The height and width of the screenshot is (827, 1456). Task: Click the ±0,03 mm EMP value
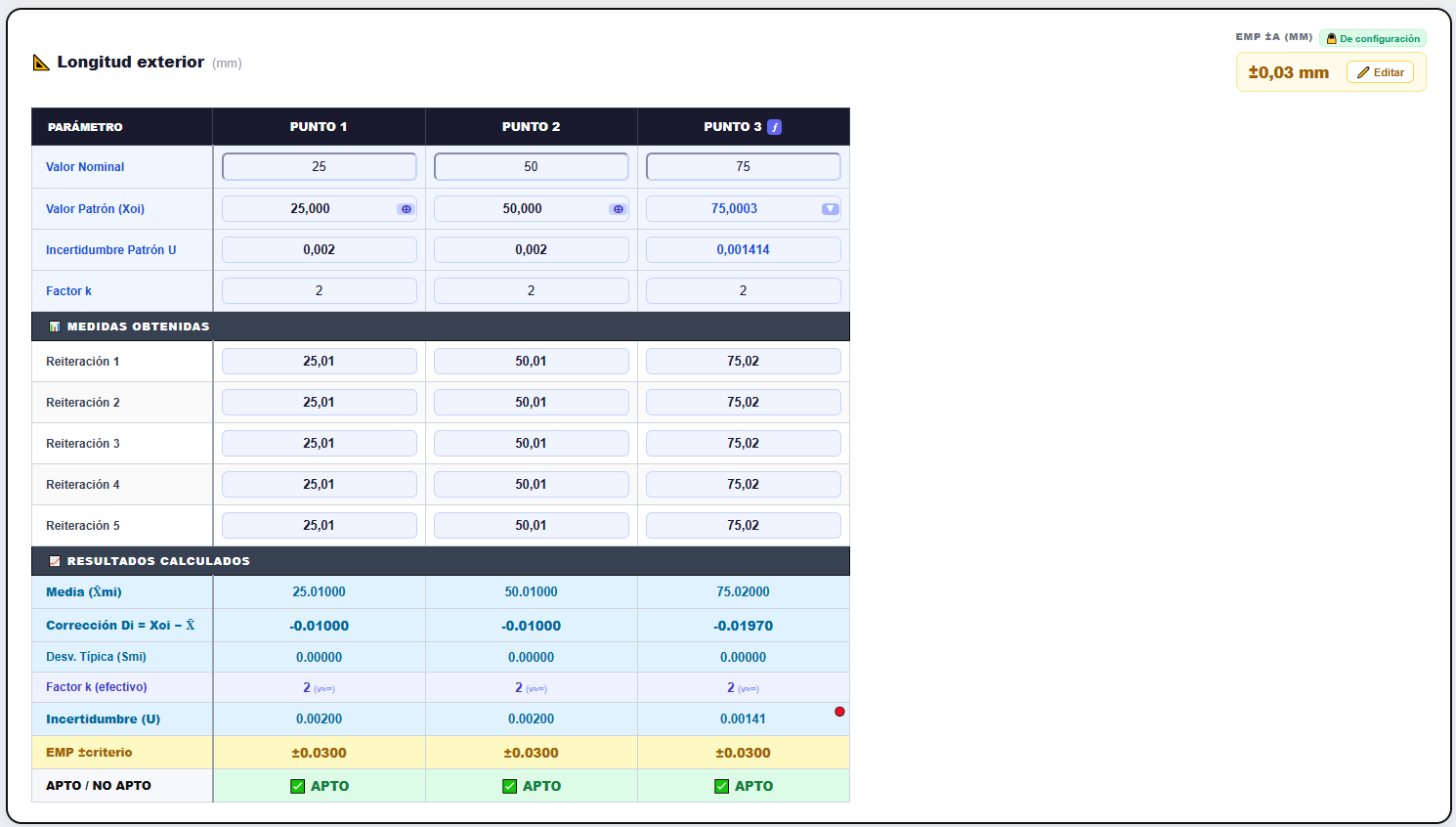[1289, 72]
